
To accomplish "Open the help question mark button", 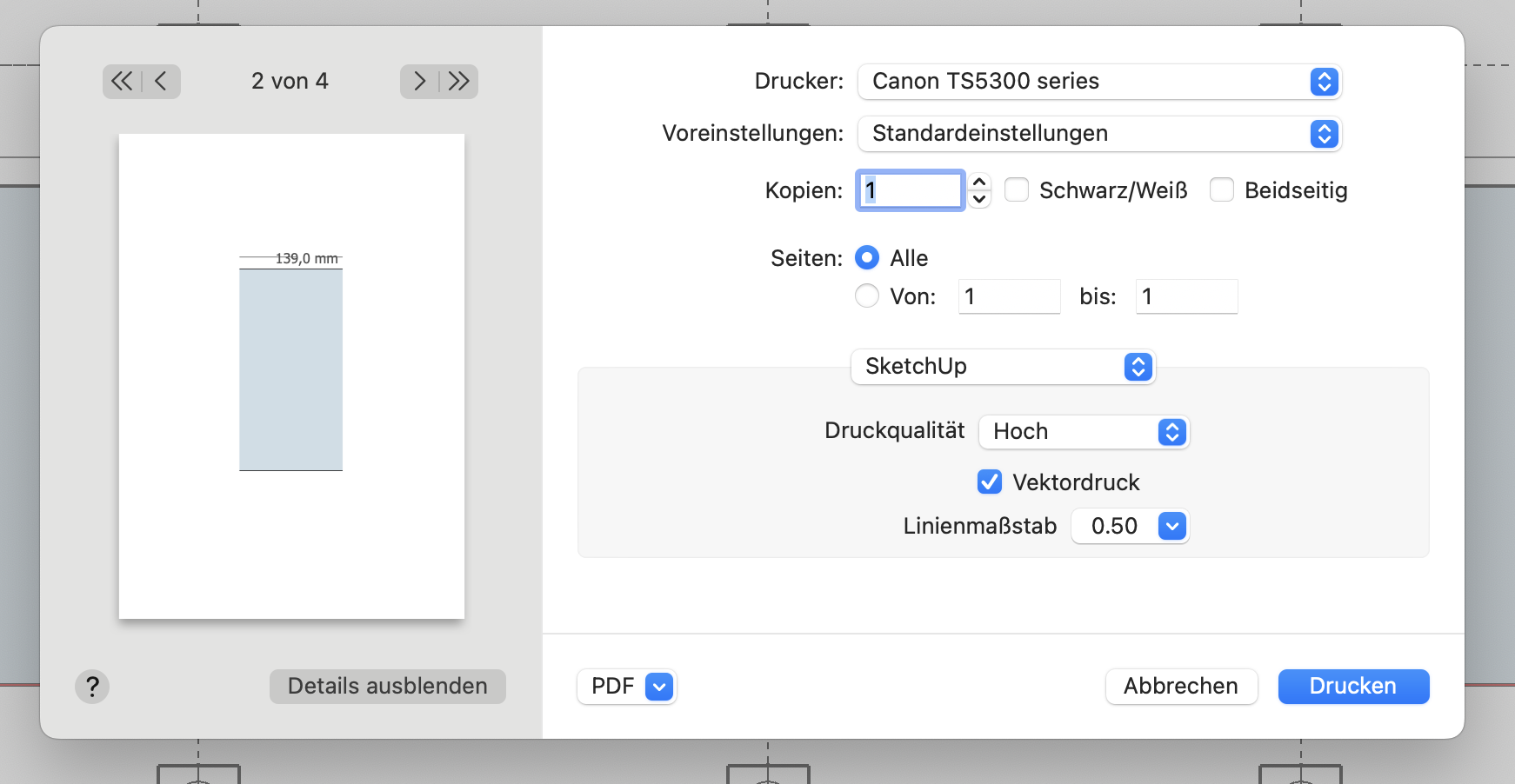I will 92,687.
